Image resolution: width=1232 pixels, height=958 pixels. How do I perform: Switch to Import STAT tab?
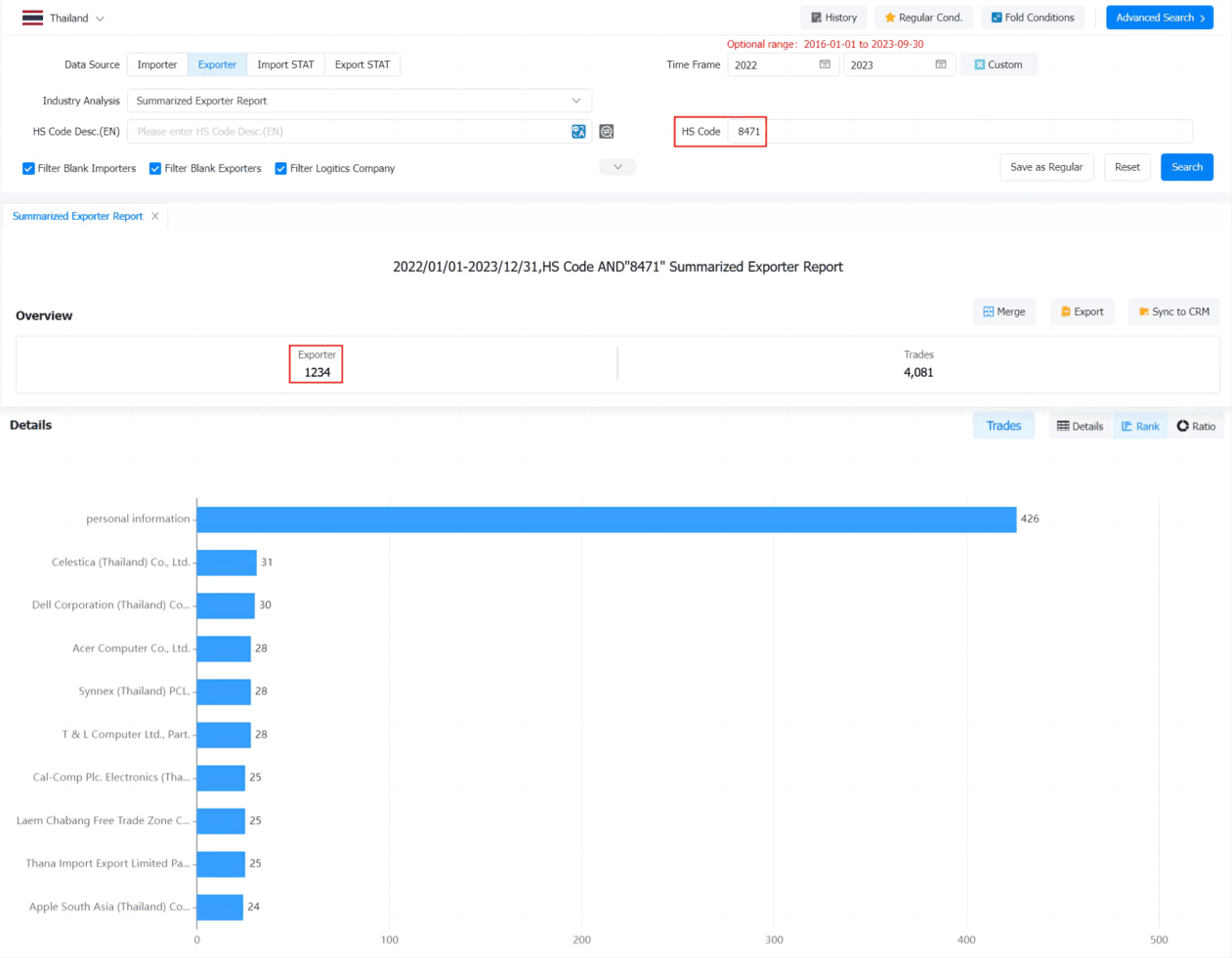coord(285,64)
